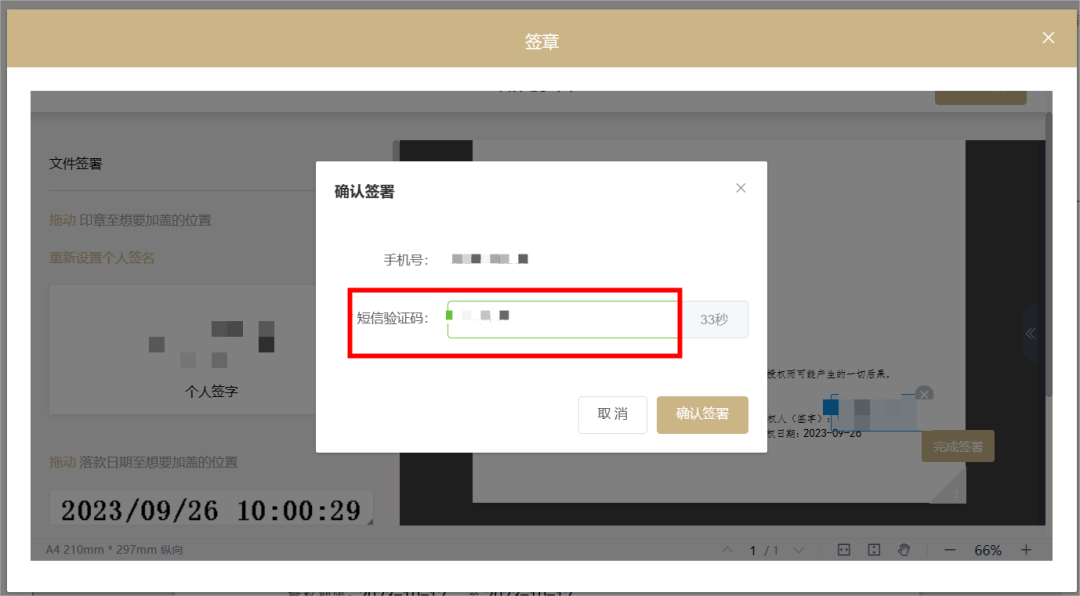Remove signature using X icon on document
1080x596 pixels.
click(924, 394)
